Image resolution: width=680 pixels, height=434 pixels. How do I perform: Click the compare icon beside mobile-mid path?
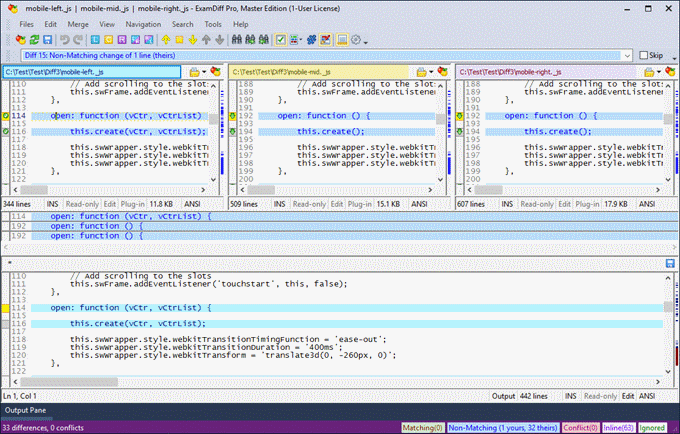[442, 72]
